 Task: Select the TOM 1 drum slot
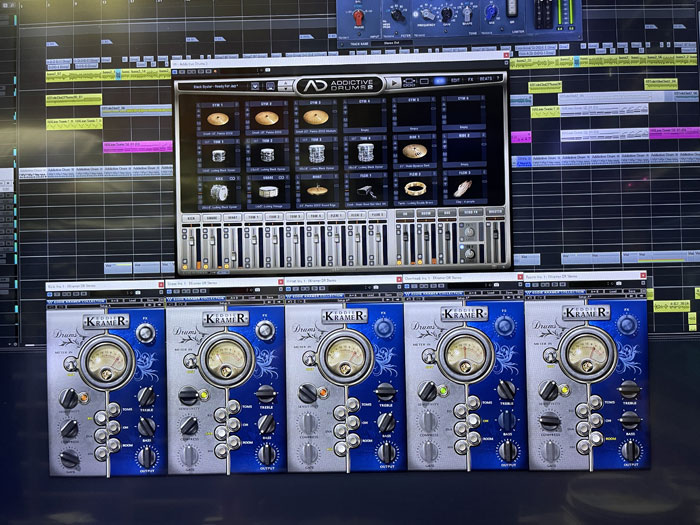pyautogui.click(x=218, y=156)
